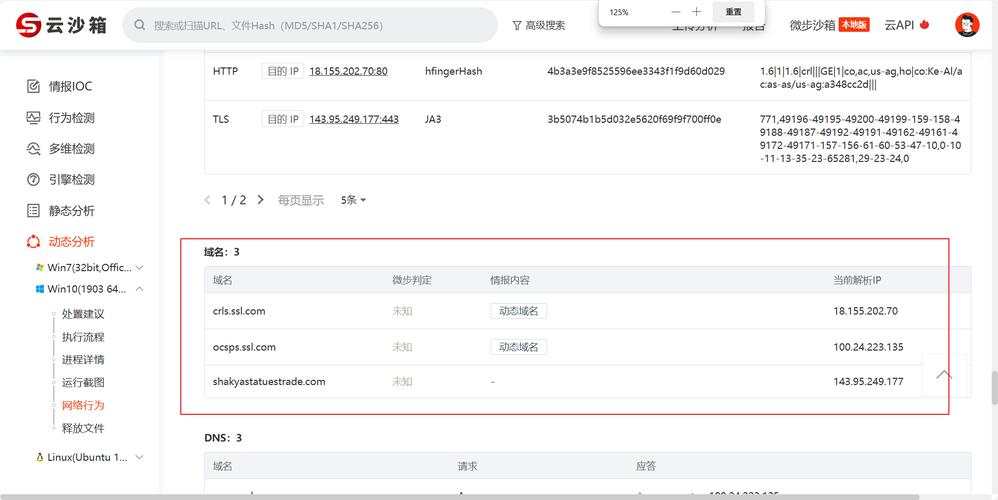This screenshot has width=998, height=500.
Task: Open 高级搜索 advanced search filter
Action: point(538,25)
